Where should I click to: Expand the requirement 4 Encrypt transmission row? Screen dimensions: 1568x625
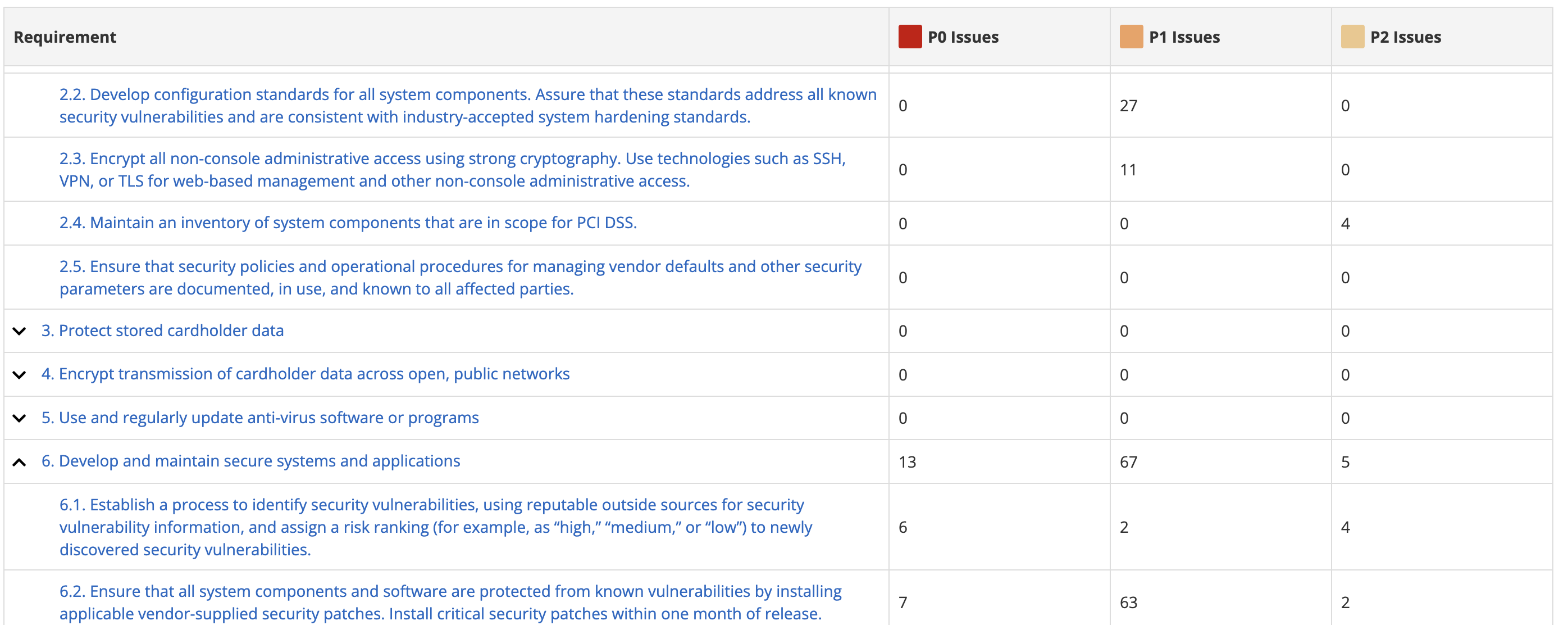[20, 375]
